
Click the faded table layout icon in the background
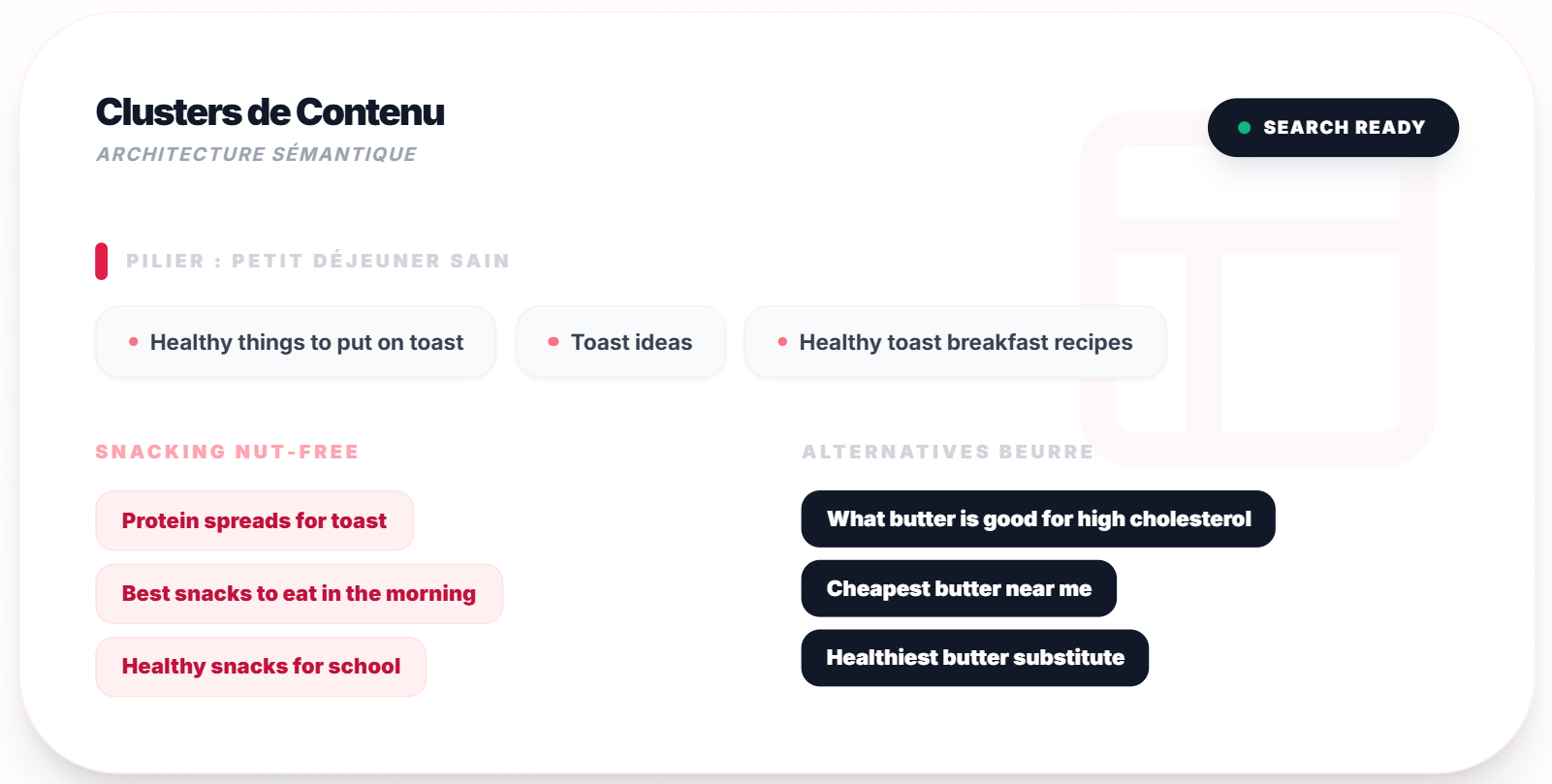pos(1257,289)
